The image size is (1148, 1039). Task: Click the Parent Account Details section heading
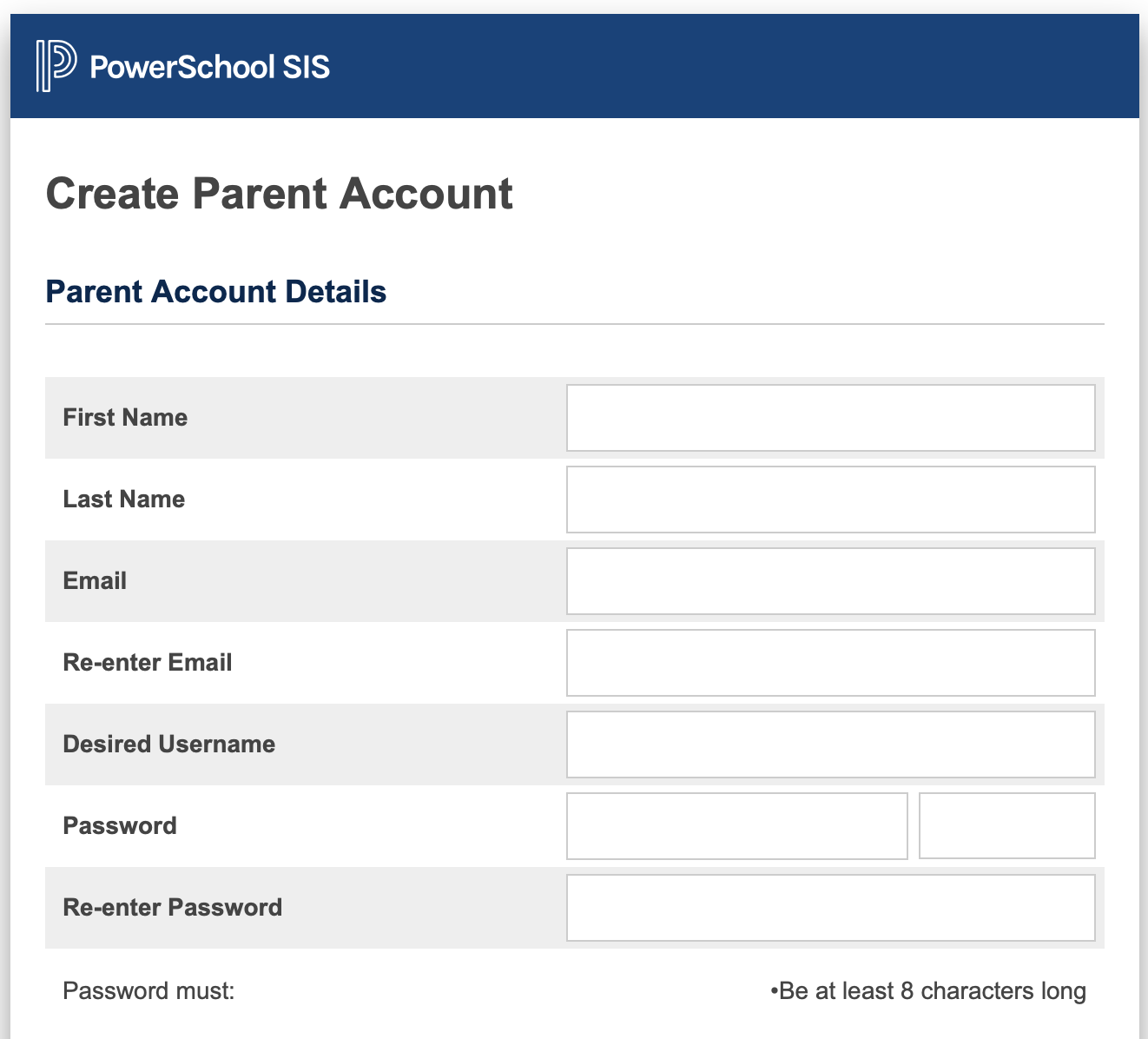pyautogui.click(x=216, y=292)
